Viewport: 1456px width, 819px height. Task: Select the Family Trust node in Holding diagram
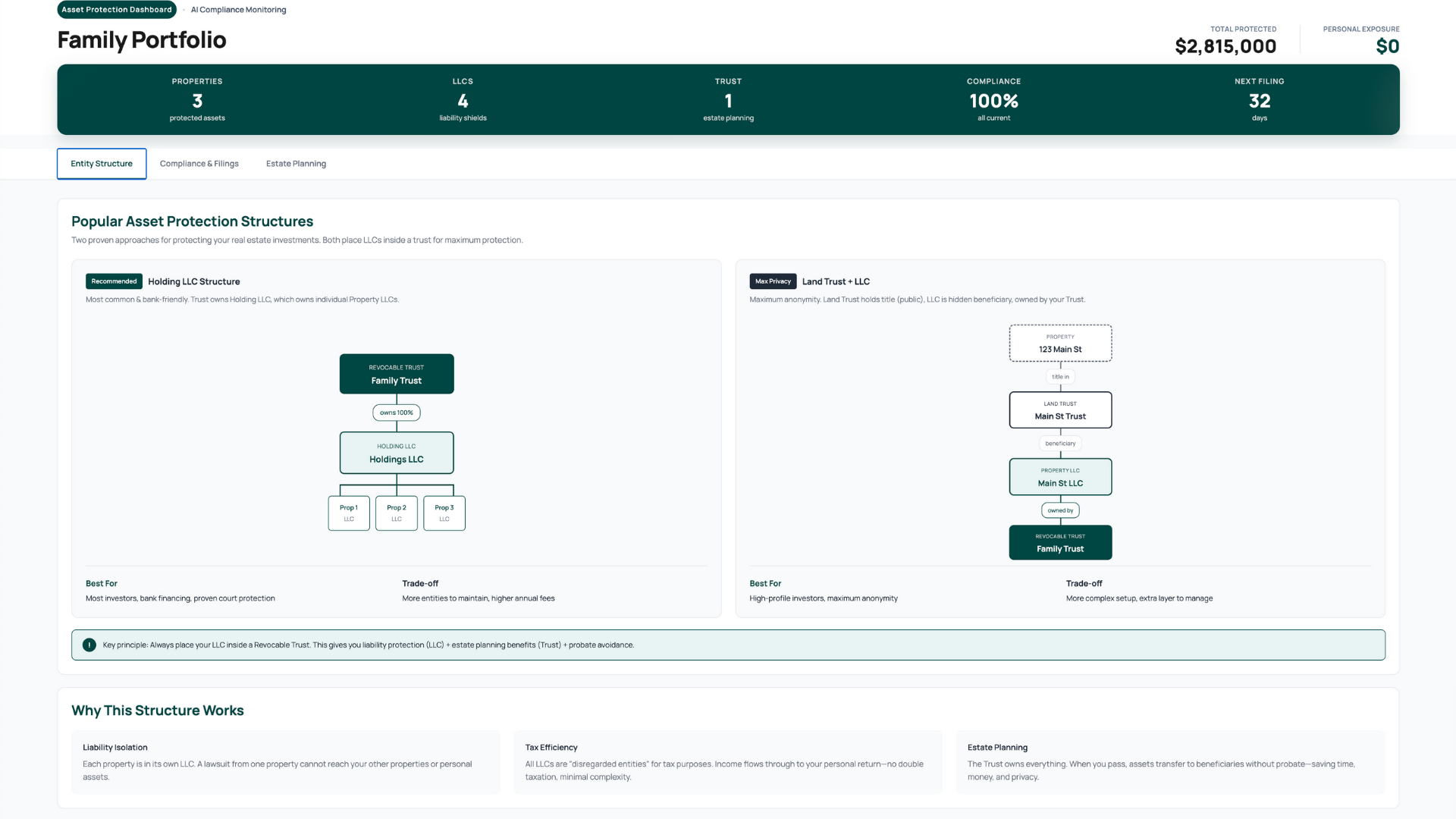(396, 374)
